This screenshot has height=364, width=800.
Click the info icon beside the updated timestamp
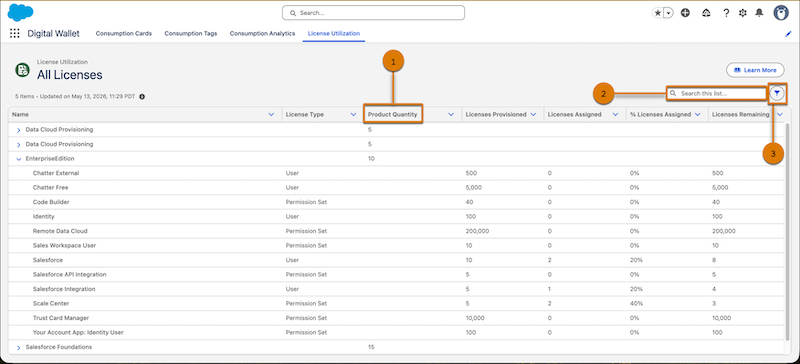(142, 96)
